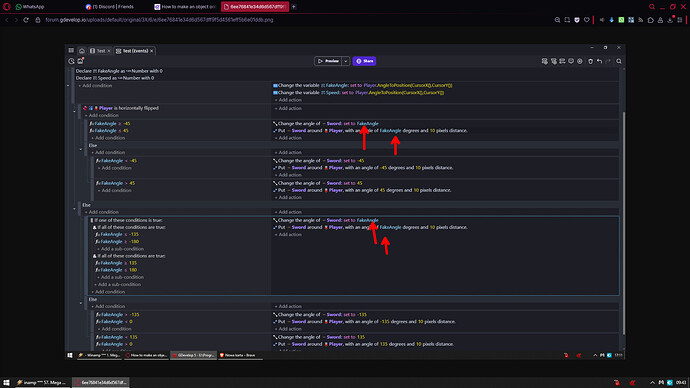The height and width of the screenshot is (388, 690).
Task: Open a new browser tab with plus button
Action: [x=294, y=7]
